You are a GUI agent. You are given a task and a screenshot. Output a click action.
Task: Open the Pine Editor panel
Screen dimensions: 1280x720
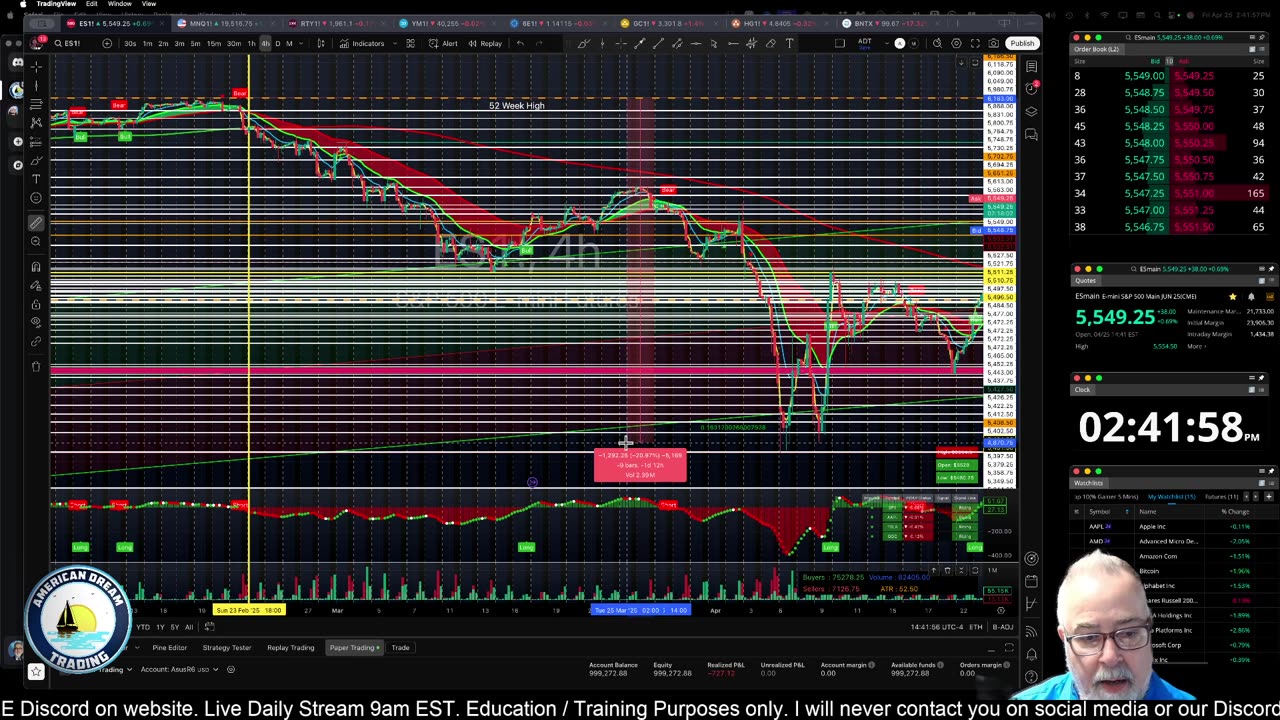tap(169, 647)
